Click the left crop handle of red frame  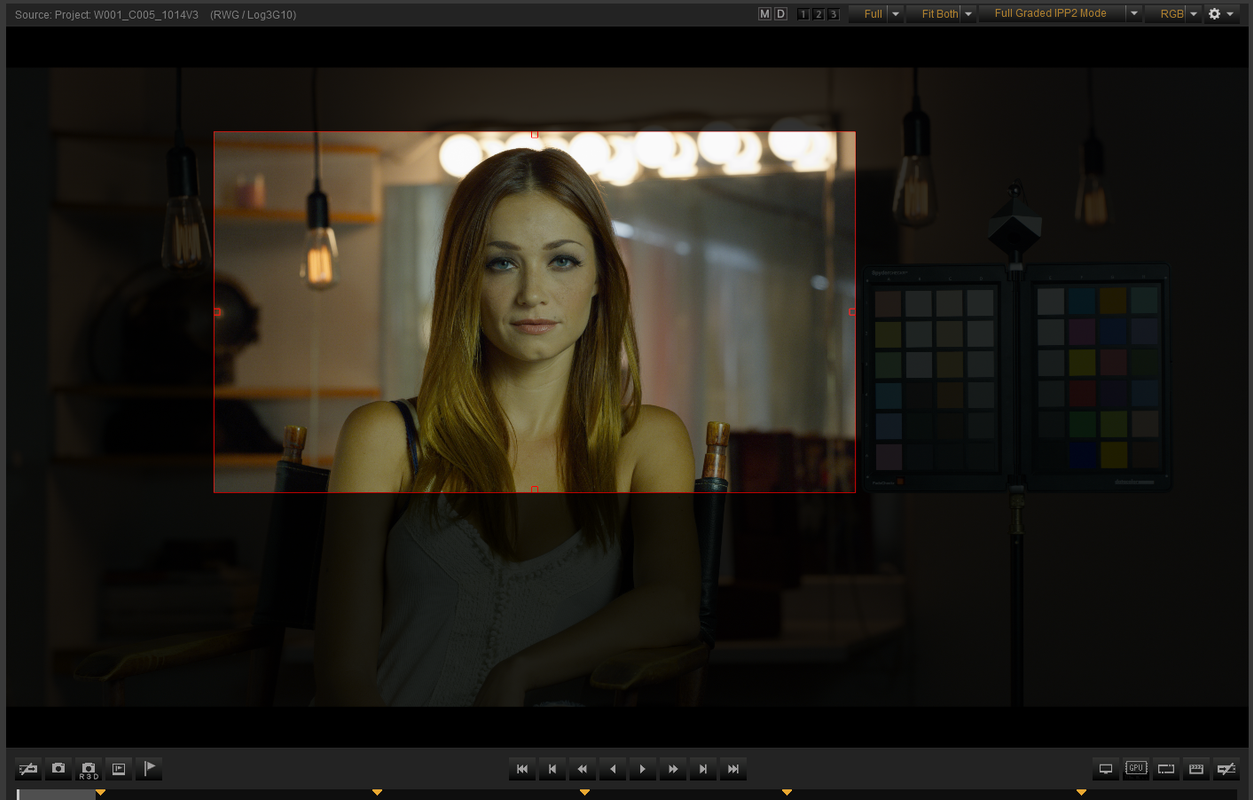click(x=217, y=312)
